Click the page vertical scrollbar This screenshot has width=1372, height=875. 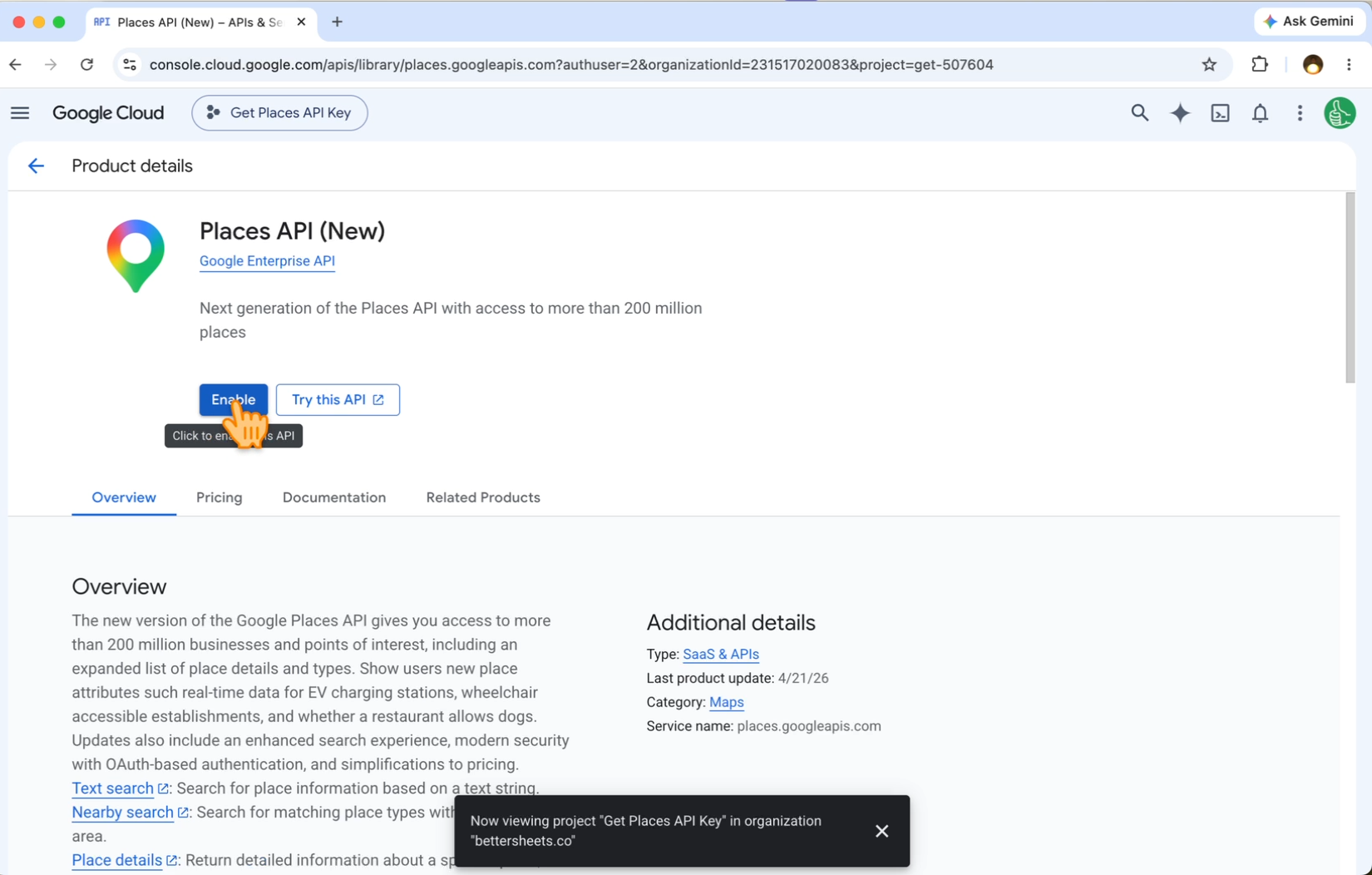[1350, 288]
